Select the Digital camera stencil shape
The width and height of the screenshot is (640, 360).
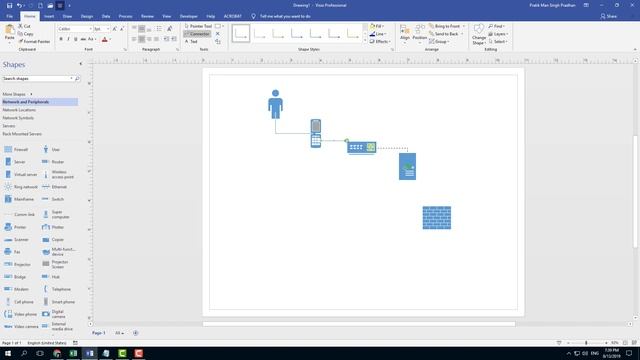(54, 314)
